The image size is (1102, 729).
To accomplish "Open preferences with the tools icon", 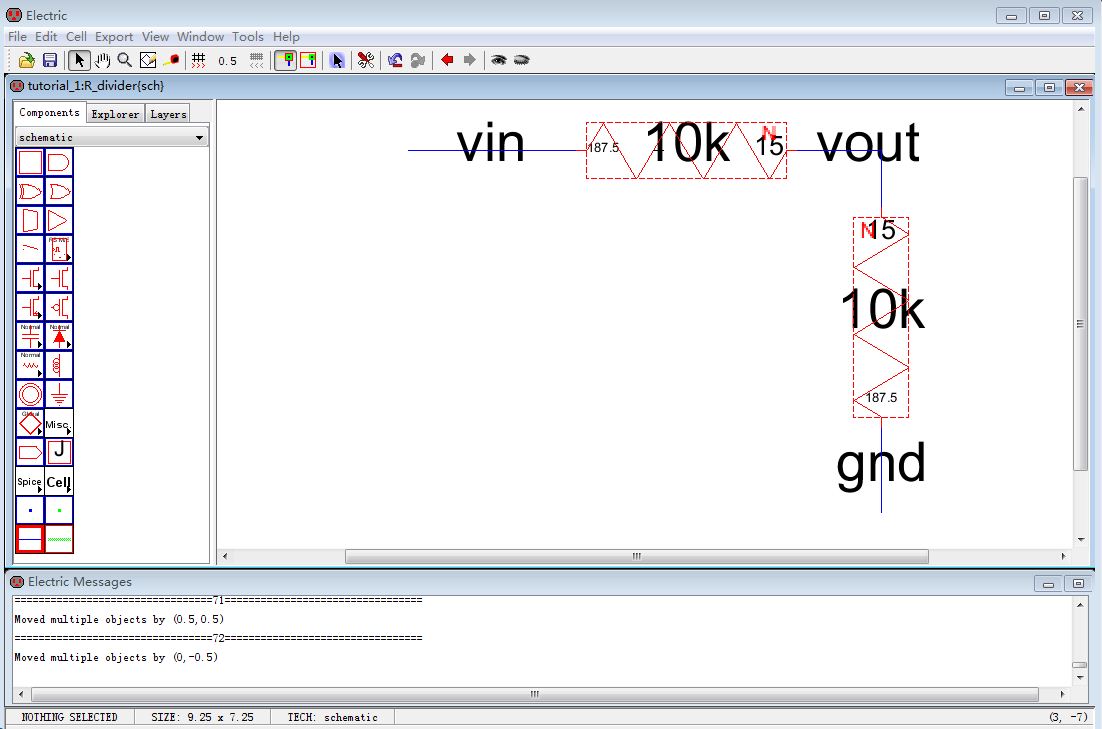I will pos(365,60).
